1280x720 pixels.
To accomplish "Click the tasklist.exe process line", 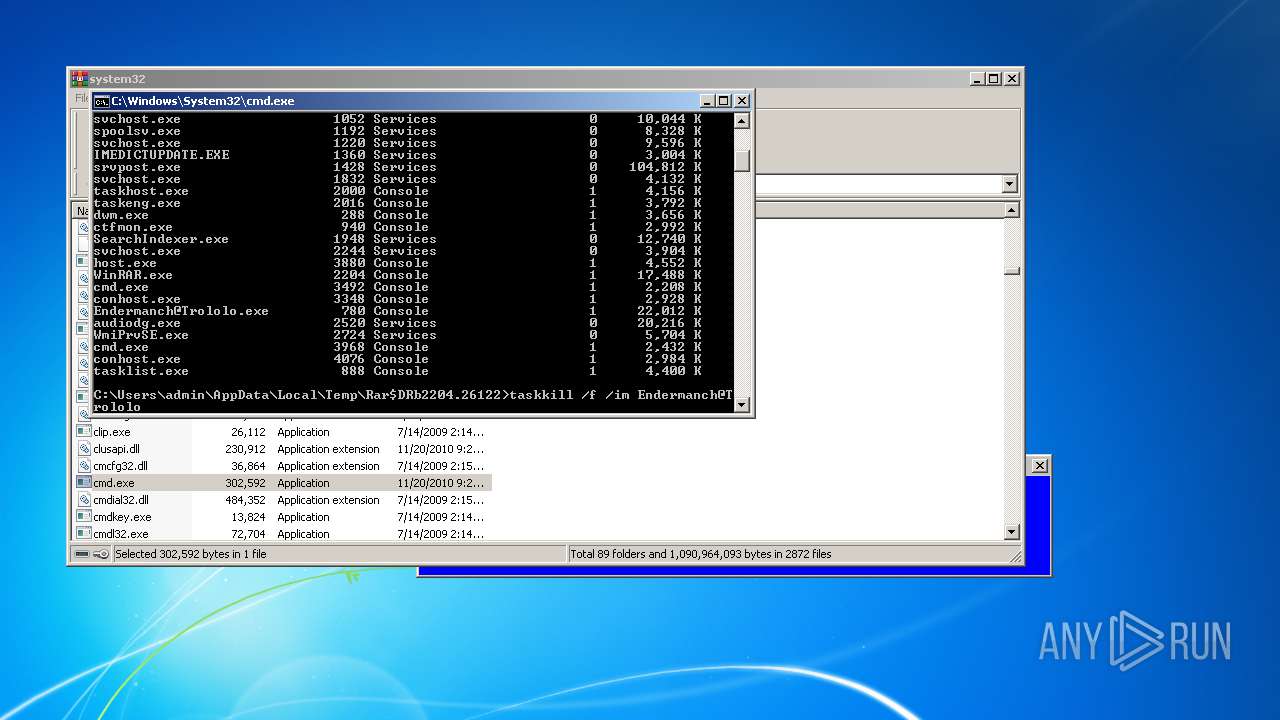I will coord(397,371).
